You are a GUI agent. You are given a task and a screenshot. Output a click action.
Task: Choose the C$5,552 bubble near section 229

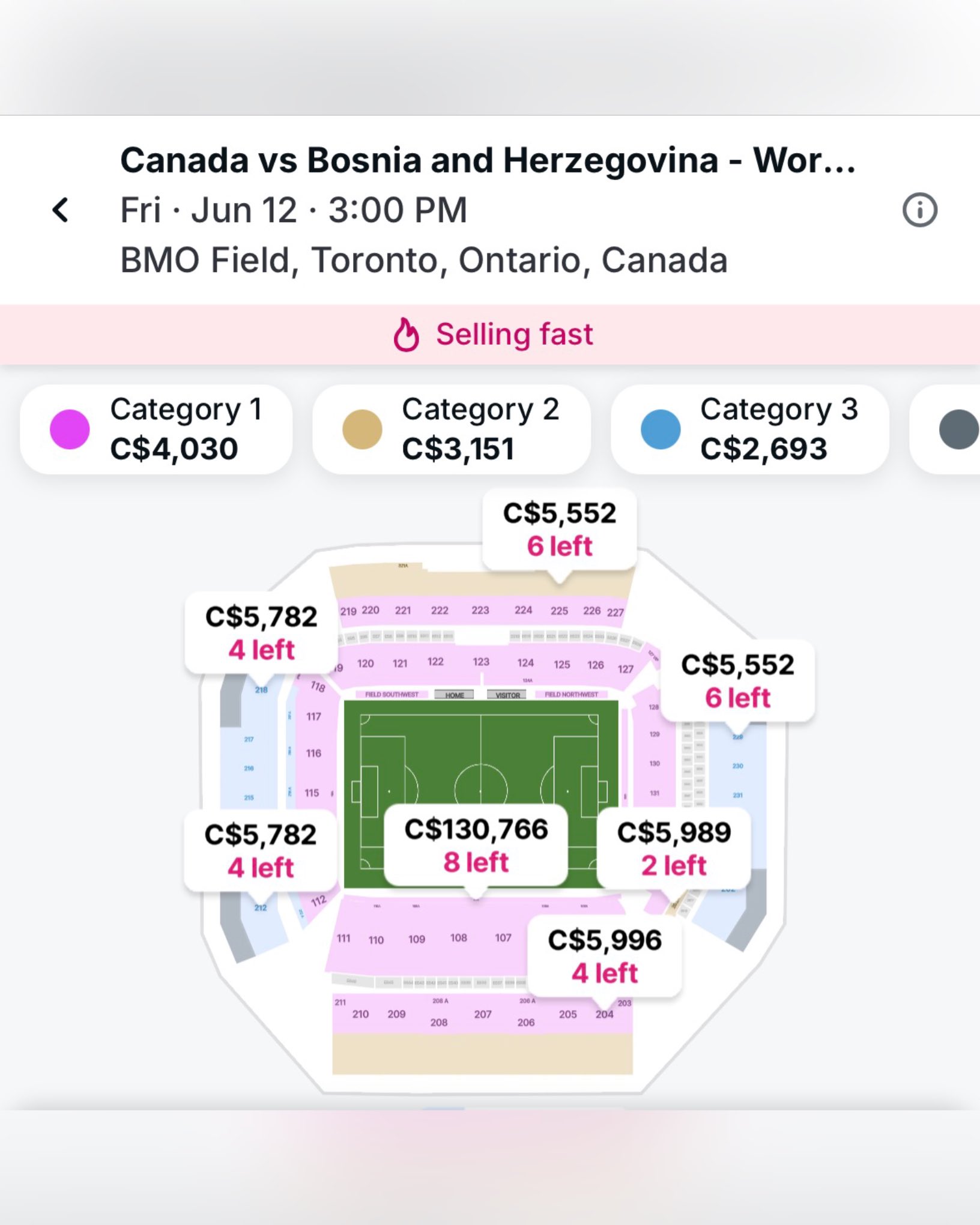click(x=737, y=681)
